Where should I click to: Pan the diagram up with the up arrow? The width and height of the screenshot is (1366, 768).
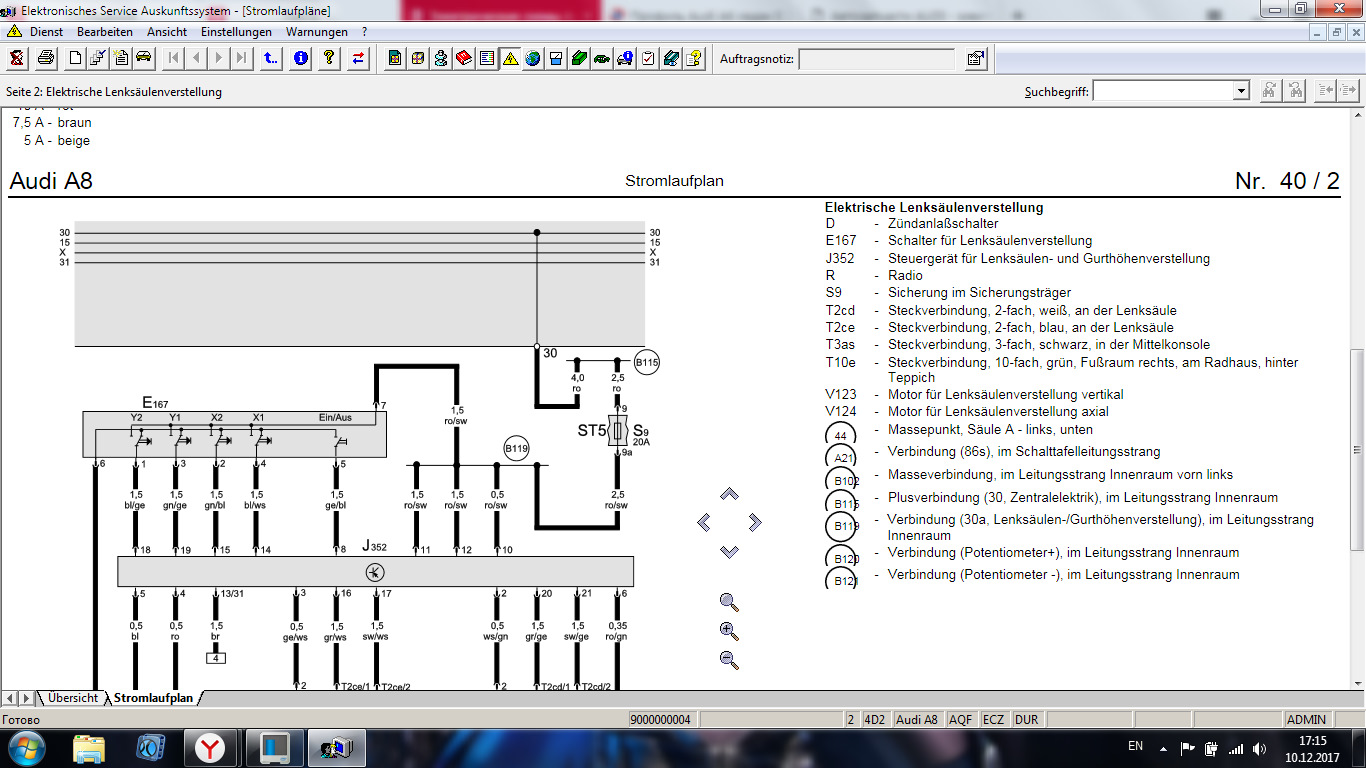tap(729, 494)
